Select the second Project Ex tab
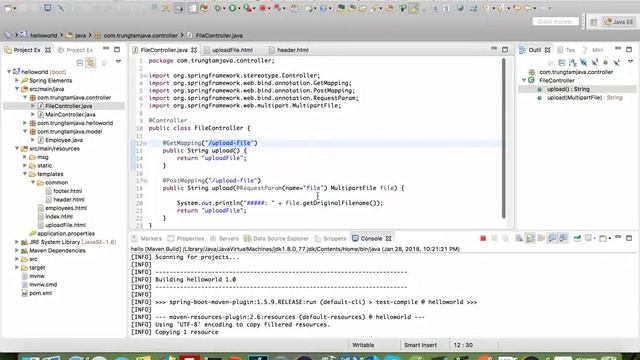Image resolution: width=640 pixels, height=360 pixels. coord(76,50)
